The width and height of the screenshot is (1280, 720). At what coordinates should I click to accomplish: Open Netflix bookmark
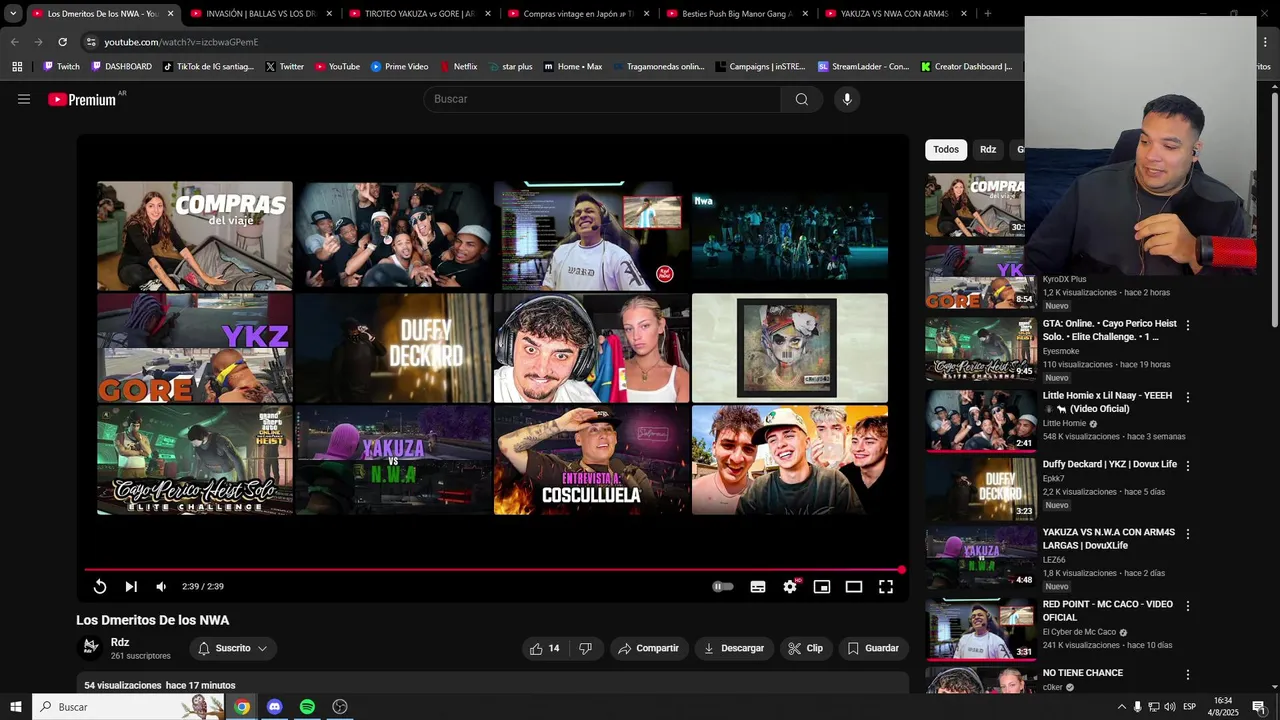(459, 67)
